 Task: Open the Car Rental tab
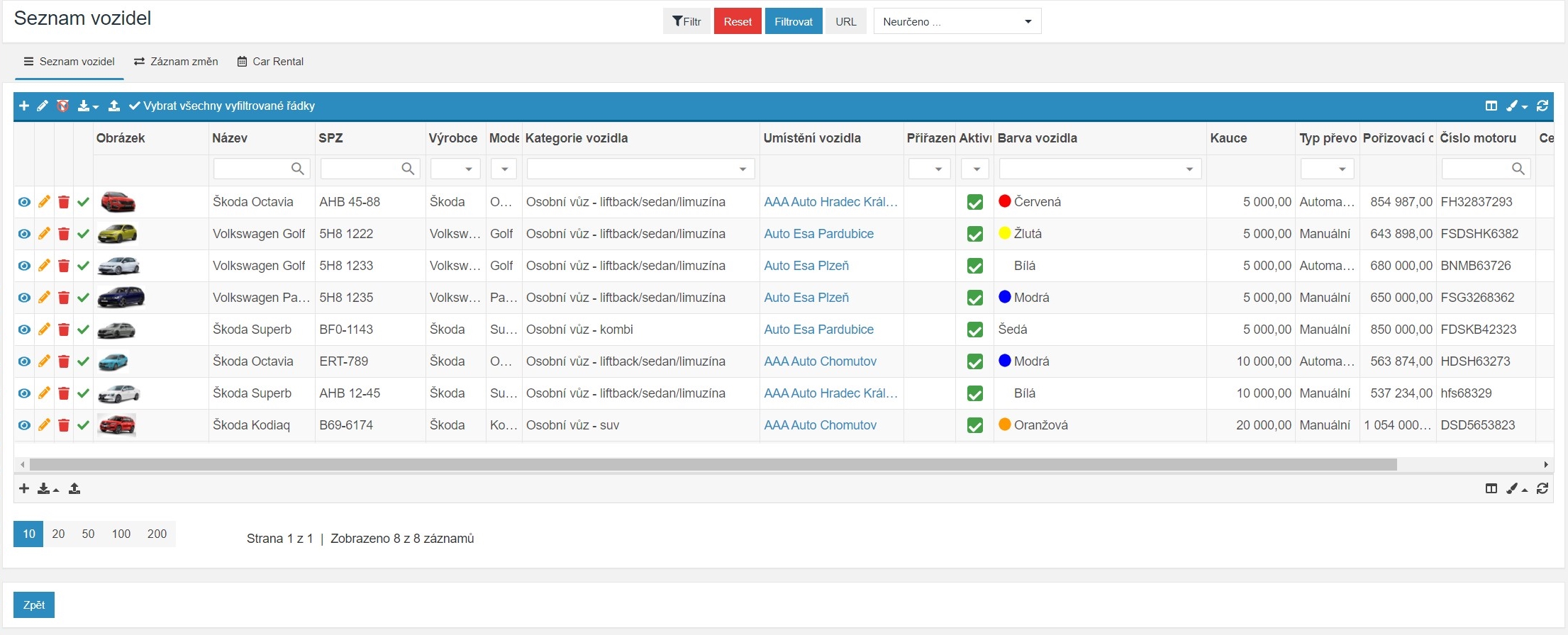[270, 62]
